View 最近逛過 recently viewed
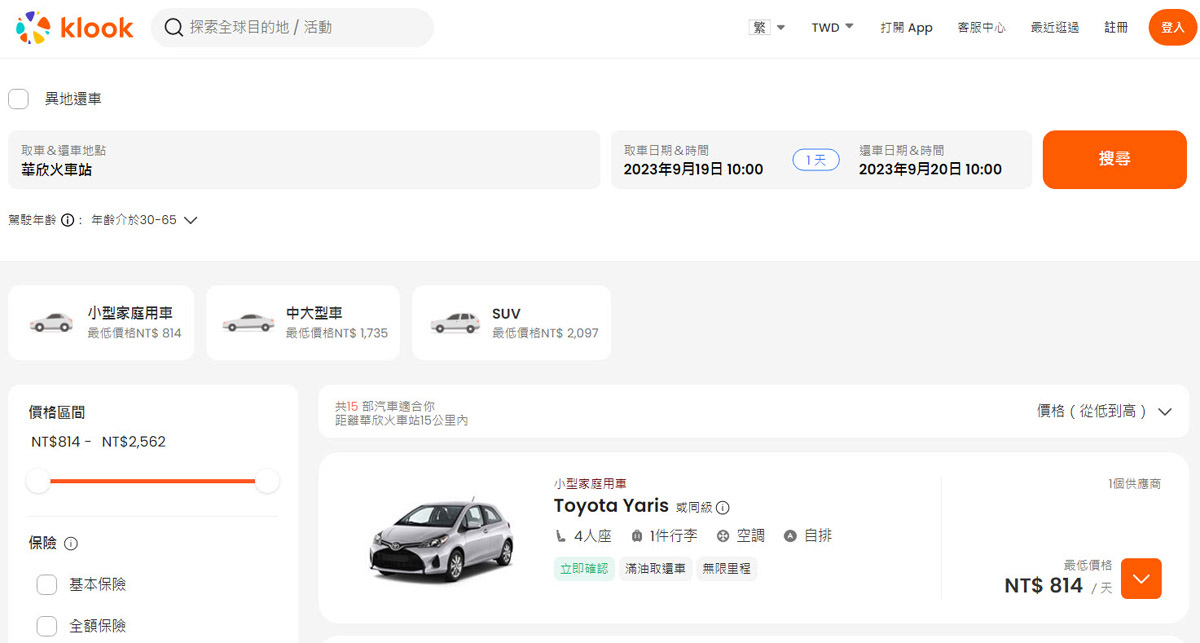1200x643 pixels. [x=1055, y=28]
